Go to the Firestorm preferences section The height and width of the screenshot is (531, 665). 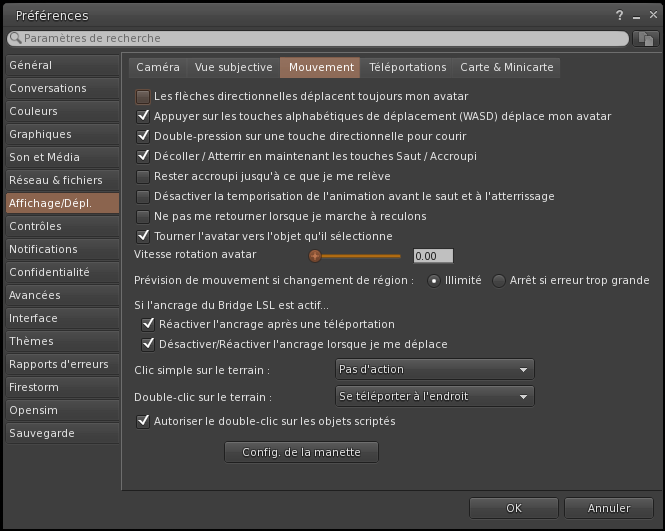34,387
